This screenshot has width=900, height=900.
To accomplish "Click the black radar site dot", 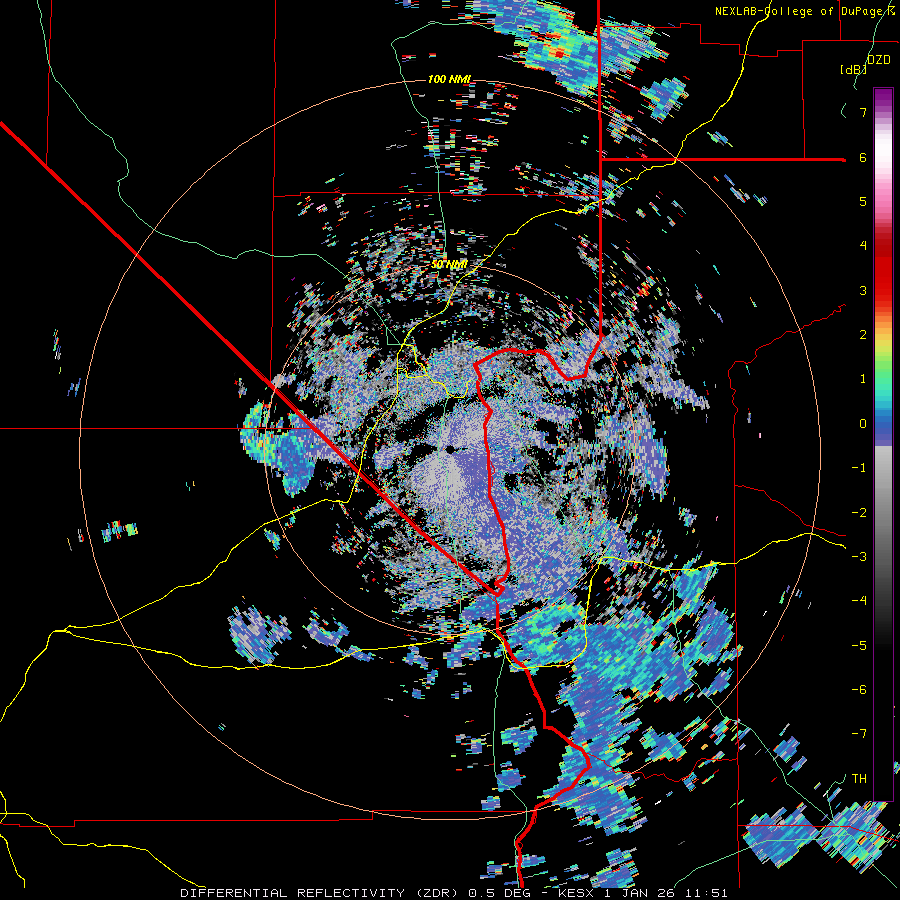I will (x=451, y=449).
